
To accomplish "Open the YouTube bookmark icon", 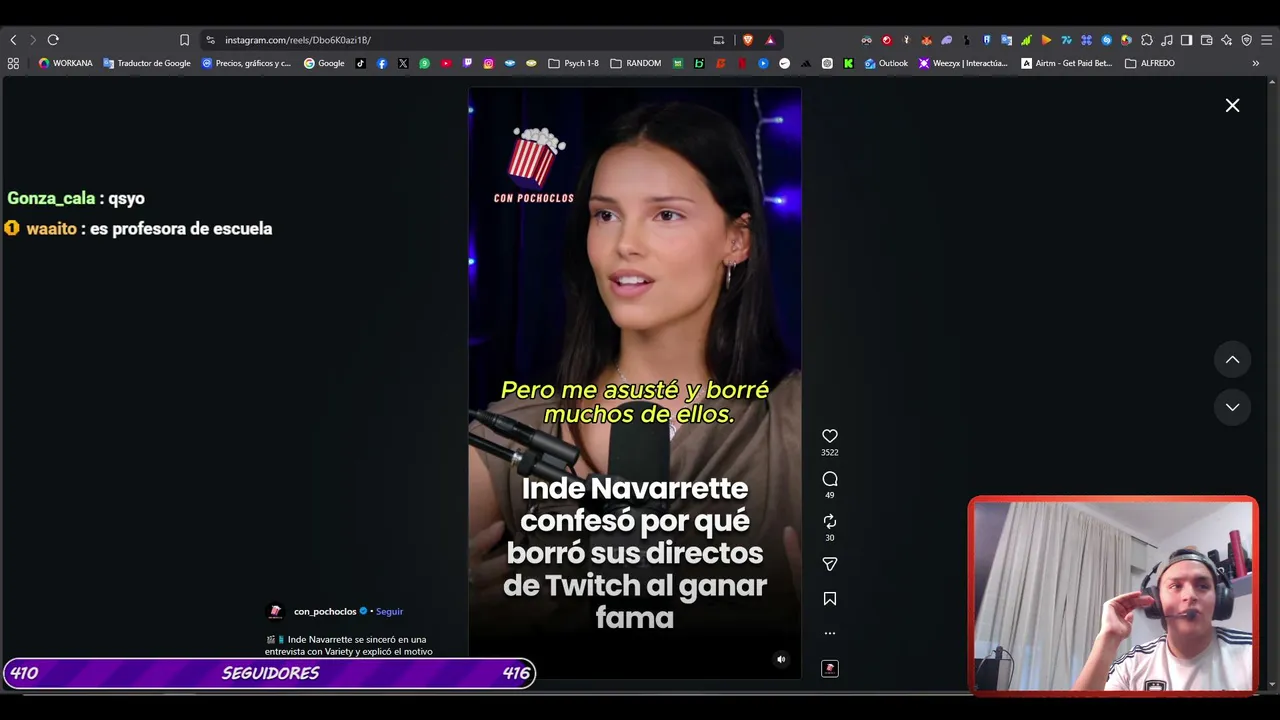I will (446, 63).
